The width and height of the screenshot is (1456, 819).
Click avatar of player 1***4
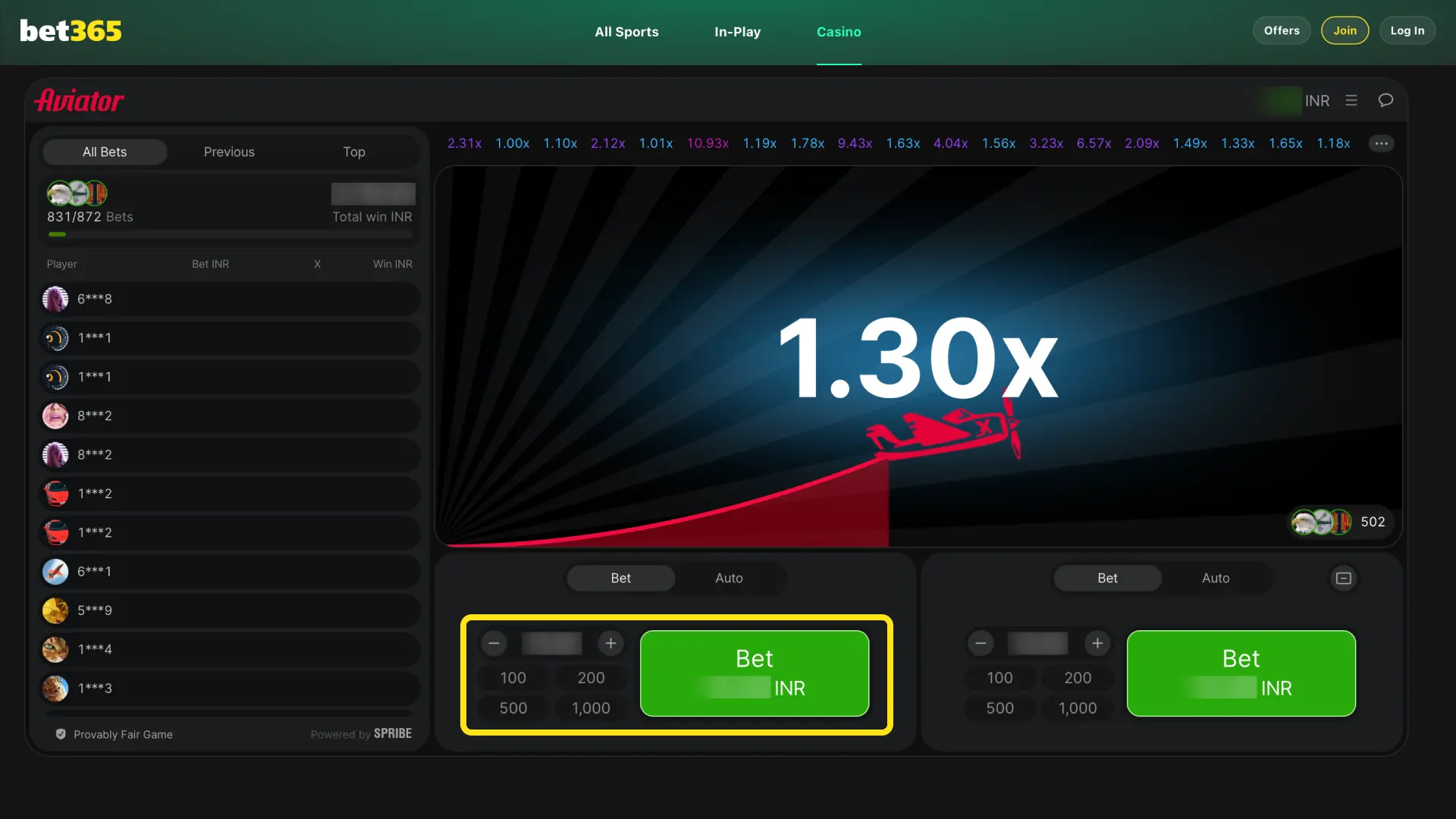pyautogui.click(x=55, y=649)
